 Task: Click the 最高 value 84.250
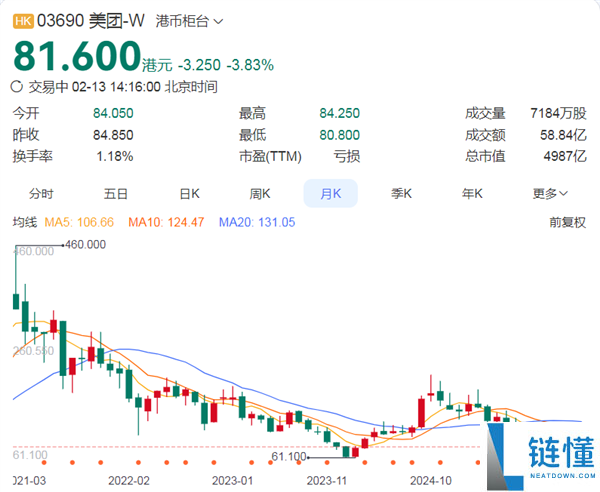[x=340, y=113]
